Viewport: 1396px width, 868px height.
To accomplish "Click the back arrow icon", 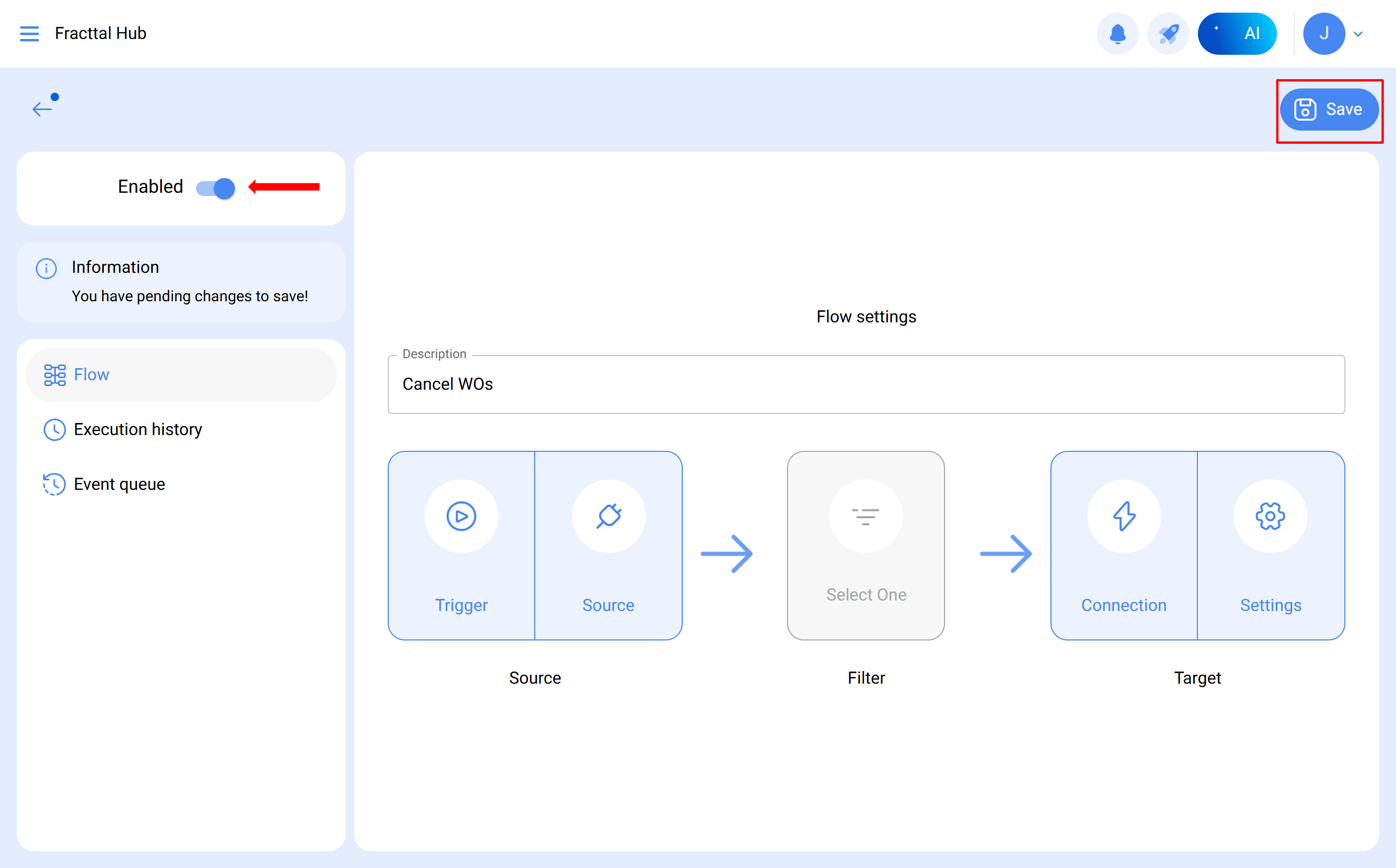I will point(43,108).
